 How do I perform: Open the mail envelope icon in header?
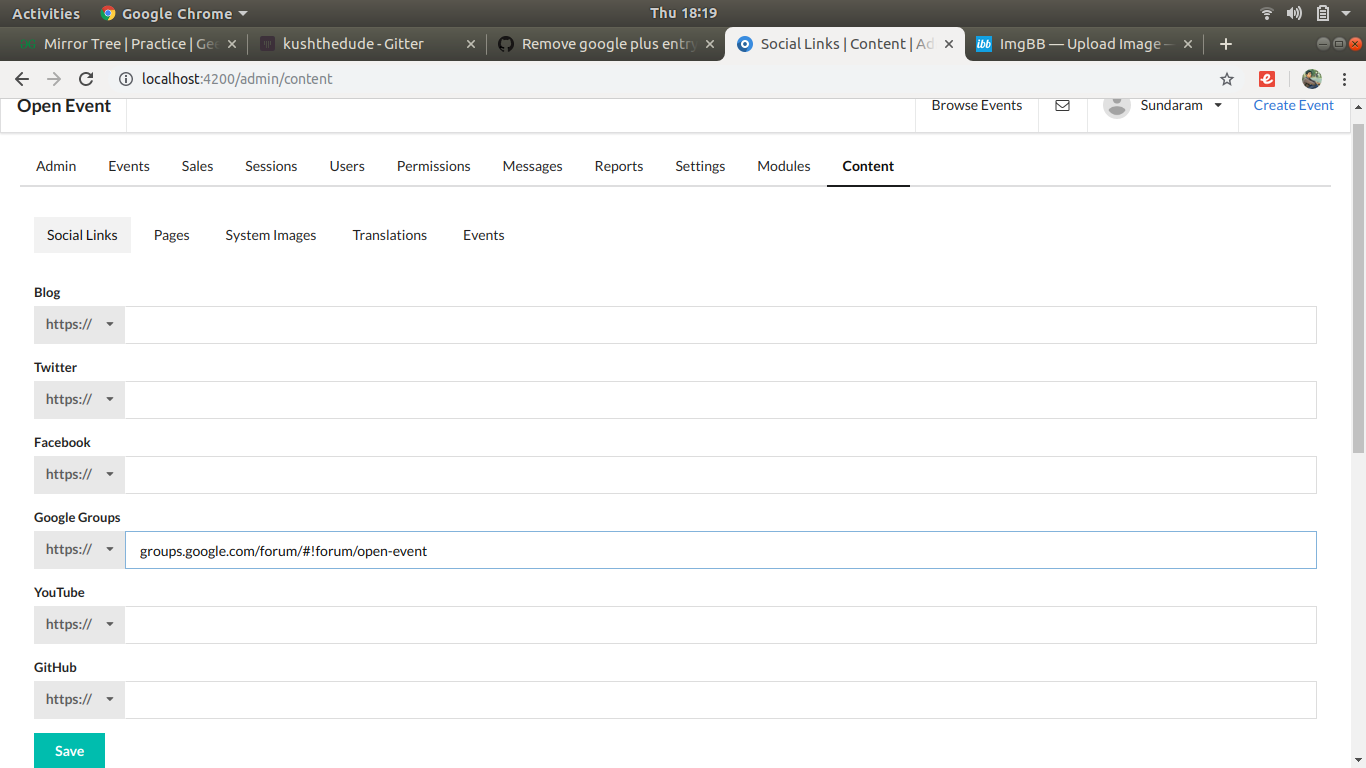[1063, 105]
